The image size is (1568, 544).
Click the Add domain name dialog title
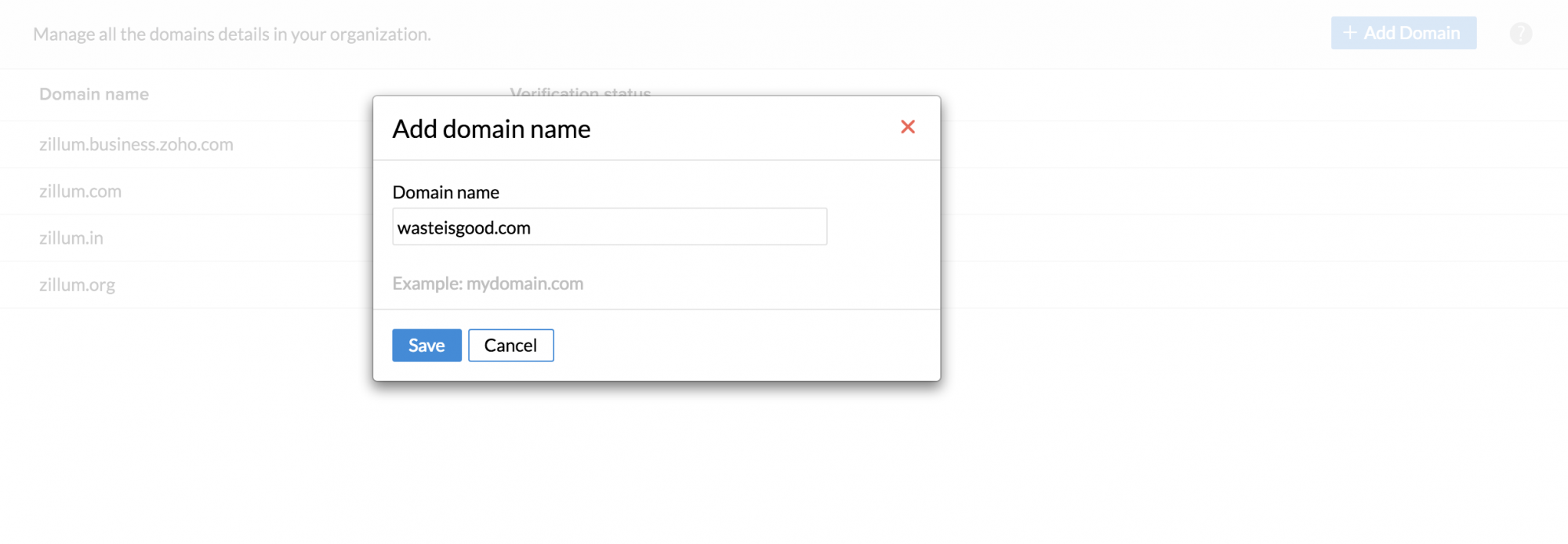(492, 129)
